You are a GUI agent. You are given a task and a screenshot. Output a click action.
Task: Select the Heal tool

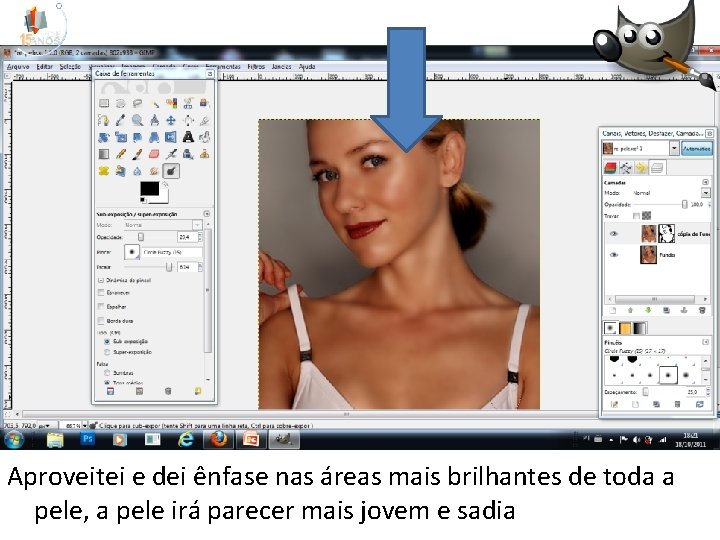pyautogui.click(x=104, y=171)
